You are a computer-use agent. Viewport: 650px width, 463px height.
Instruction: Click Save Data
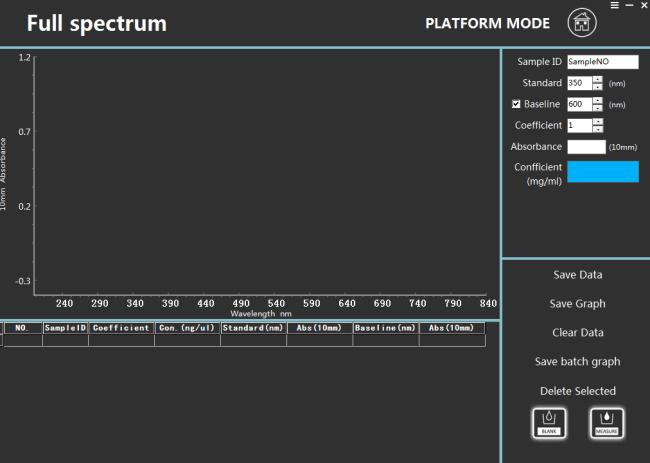click(x=577, y=275)
